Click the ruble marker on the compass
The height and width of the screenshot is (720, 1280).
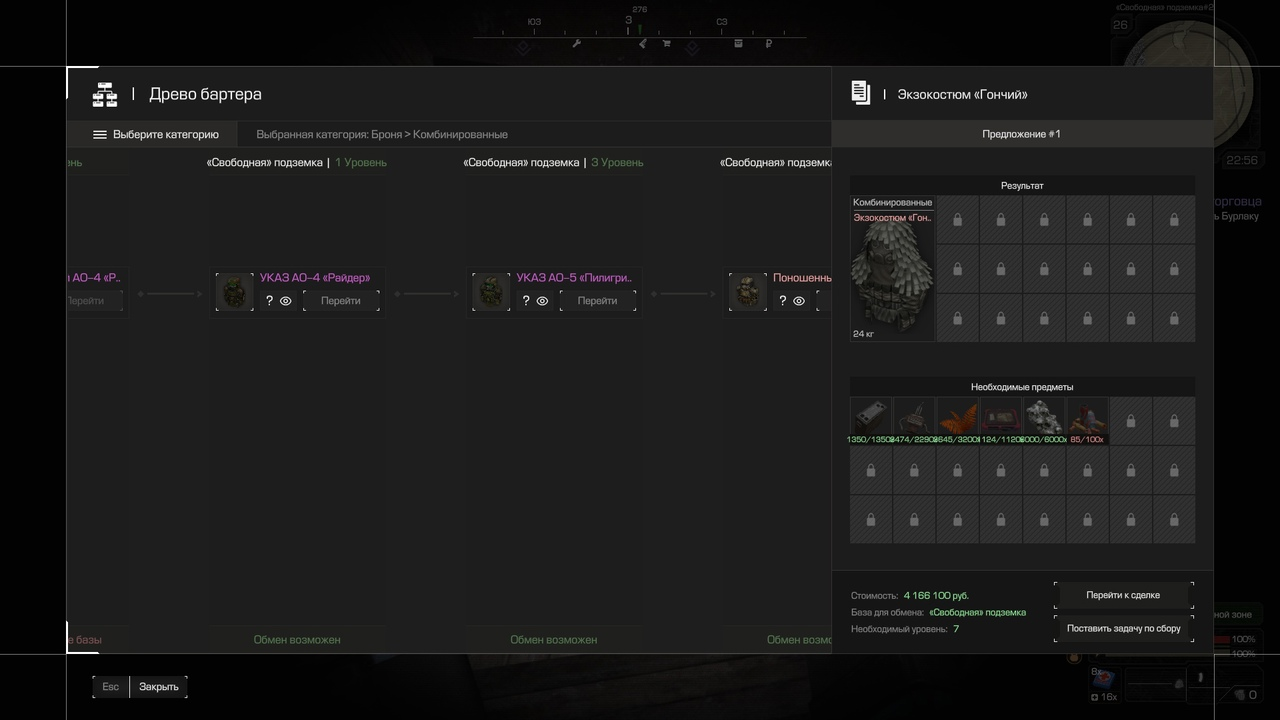(768, 43)
